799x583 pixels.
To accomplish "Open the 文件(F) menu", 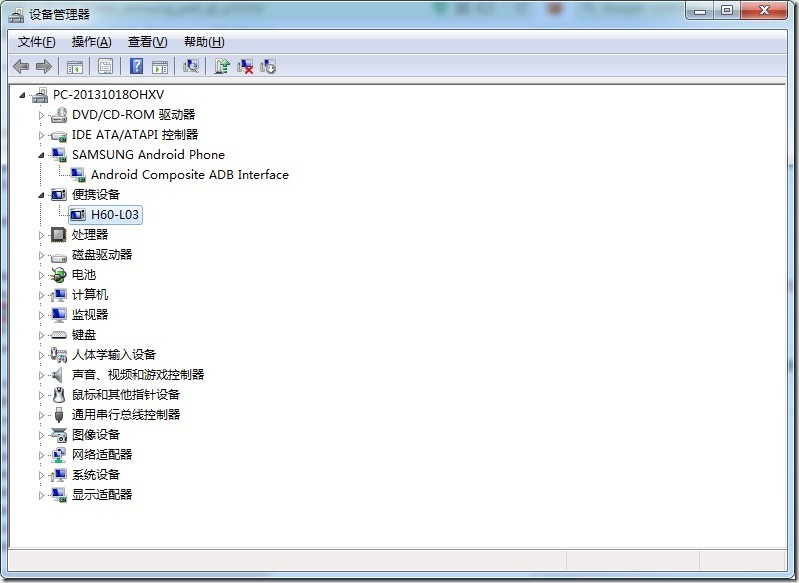I will point(37,42).
